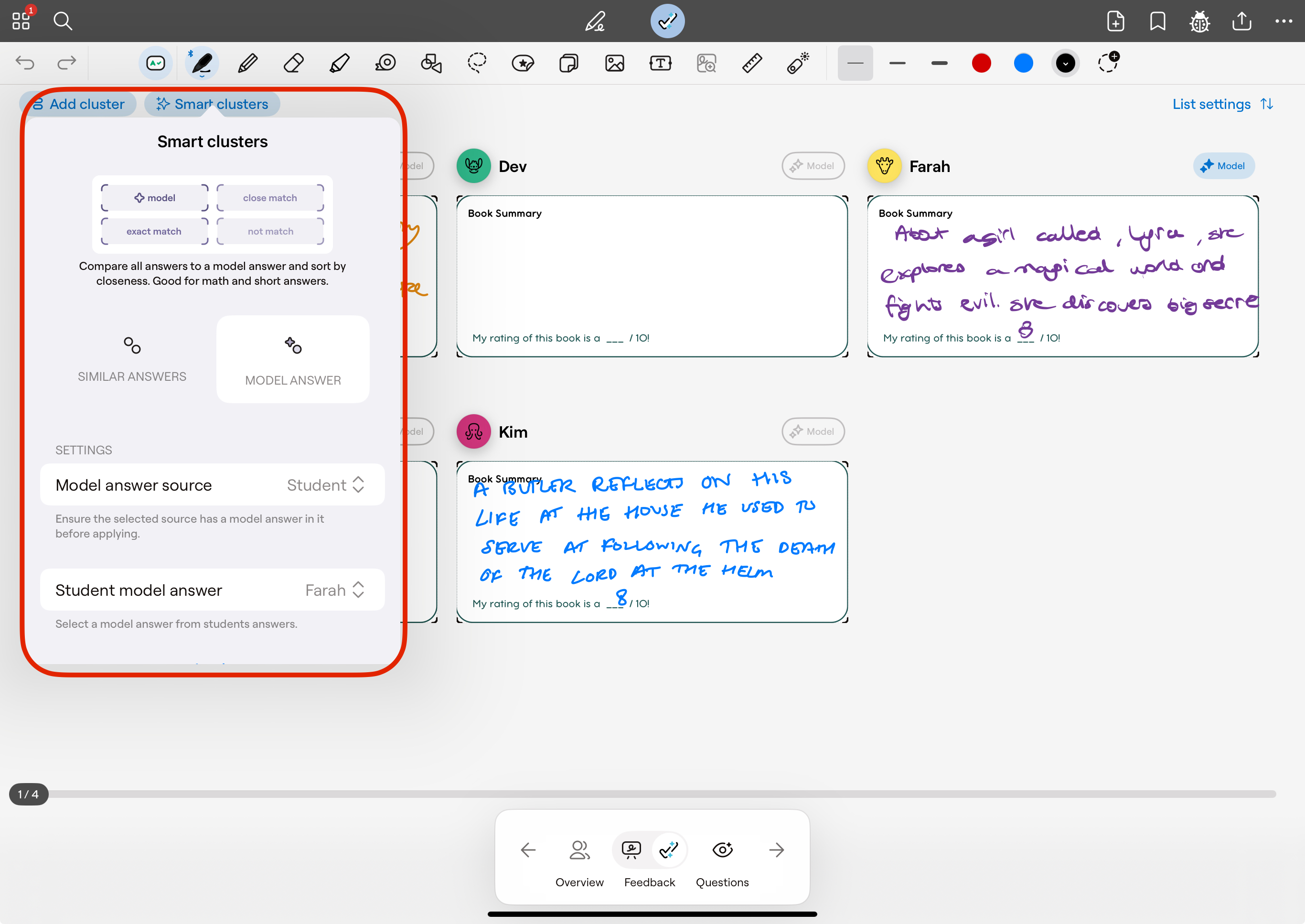Select the Similar Answers option
Viewport: 1305px width, 924px height.
pos(132,358)
